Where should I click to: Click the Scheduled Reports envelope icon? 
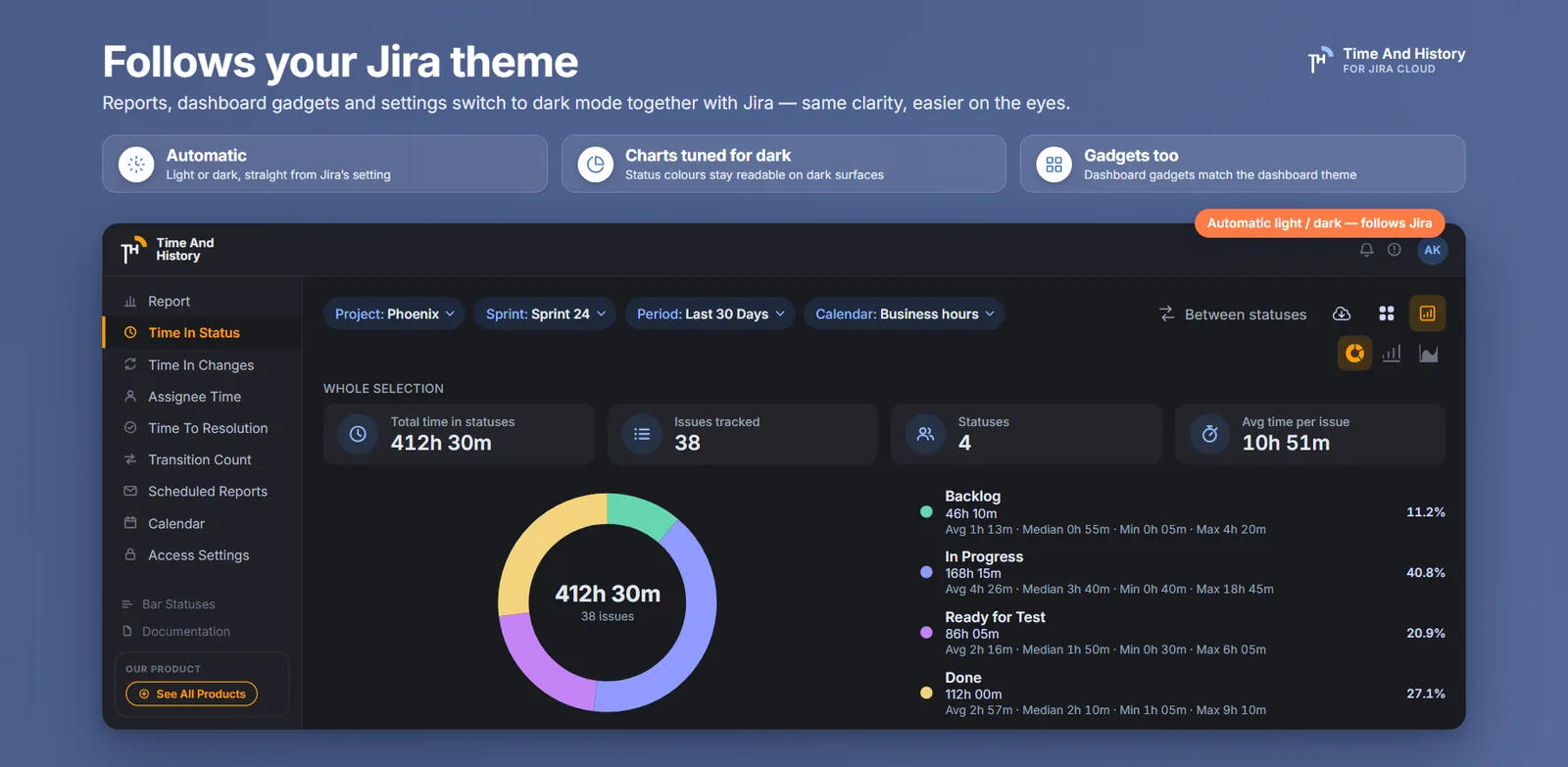[130, 491]
